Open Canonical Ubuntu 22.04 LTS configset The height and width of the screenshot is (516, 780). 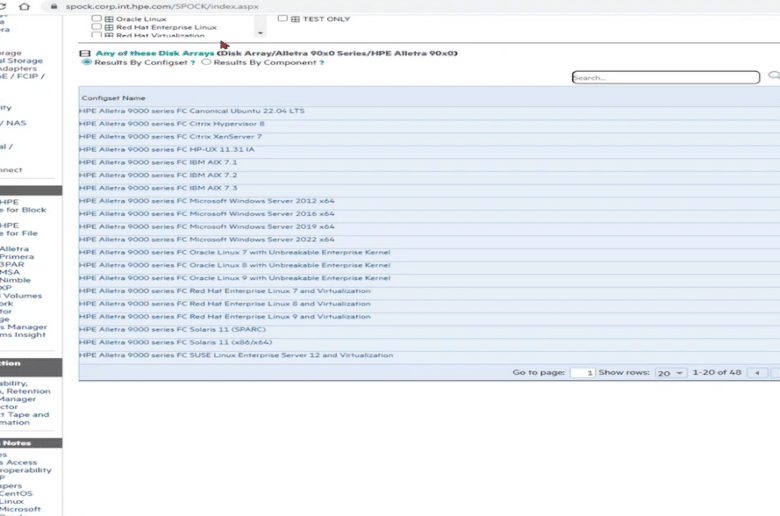192,111
